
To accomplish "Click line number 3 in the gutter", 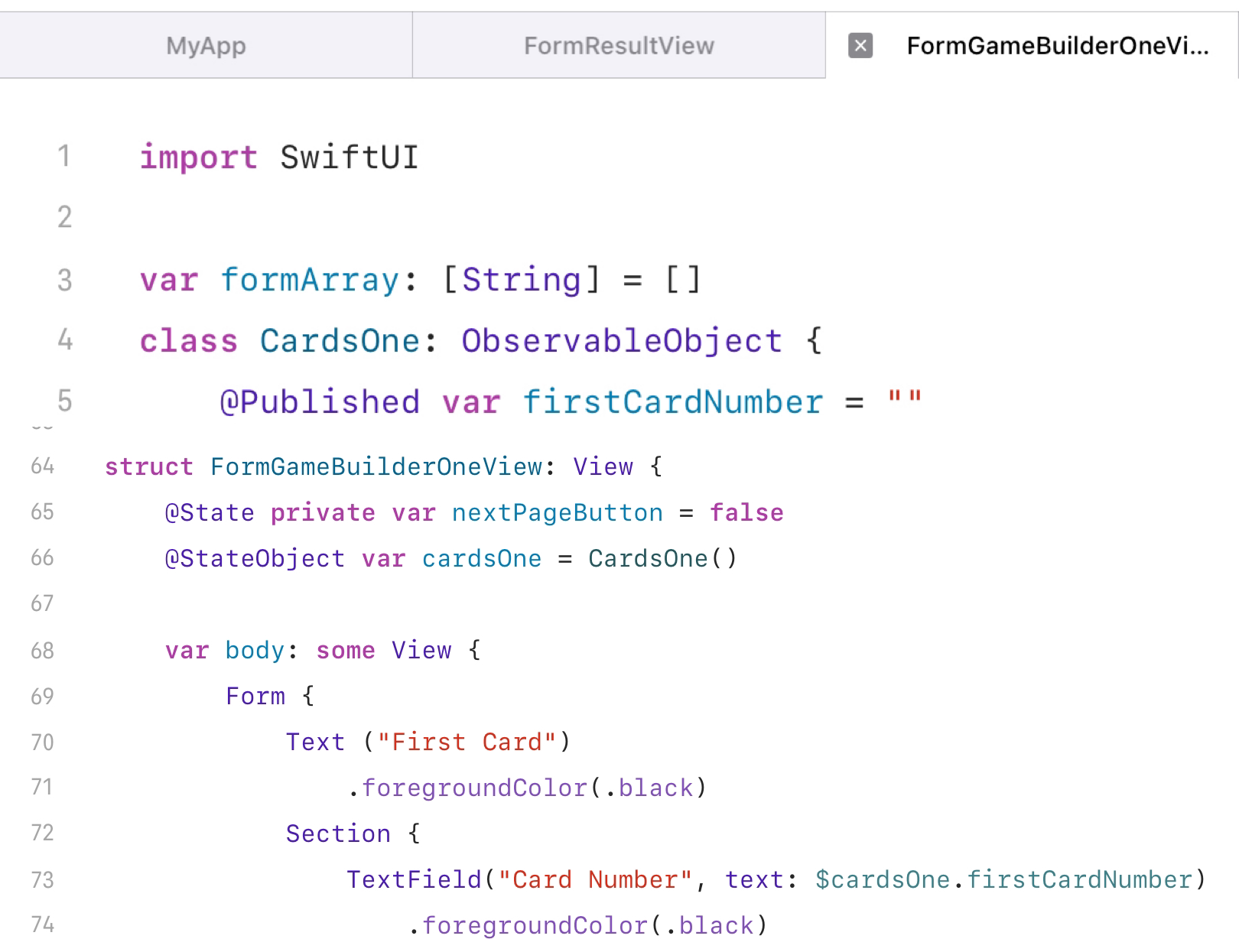I will tap(64, 280).
